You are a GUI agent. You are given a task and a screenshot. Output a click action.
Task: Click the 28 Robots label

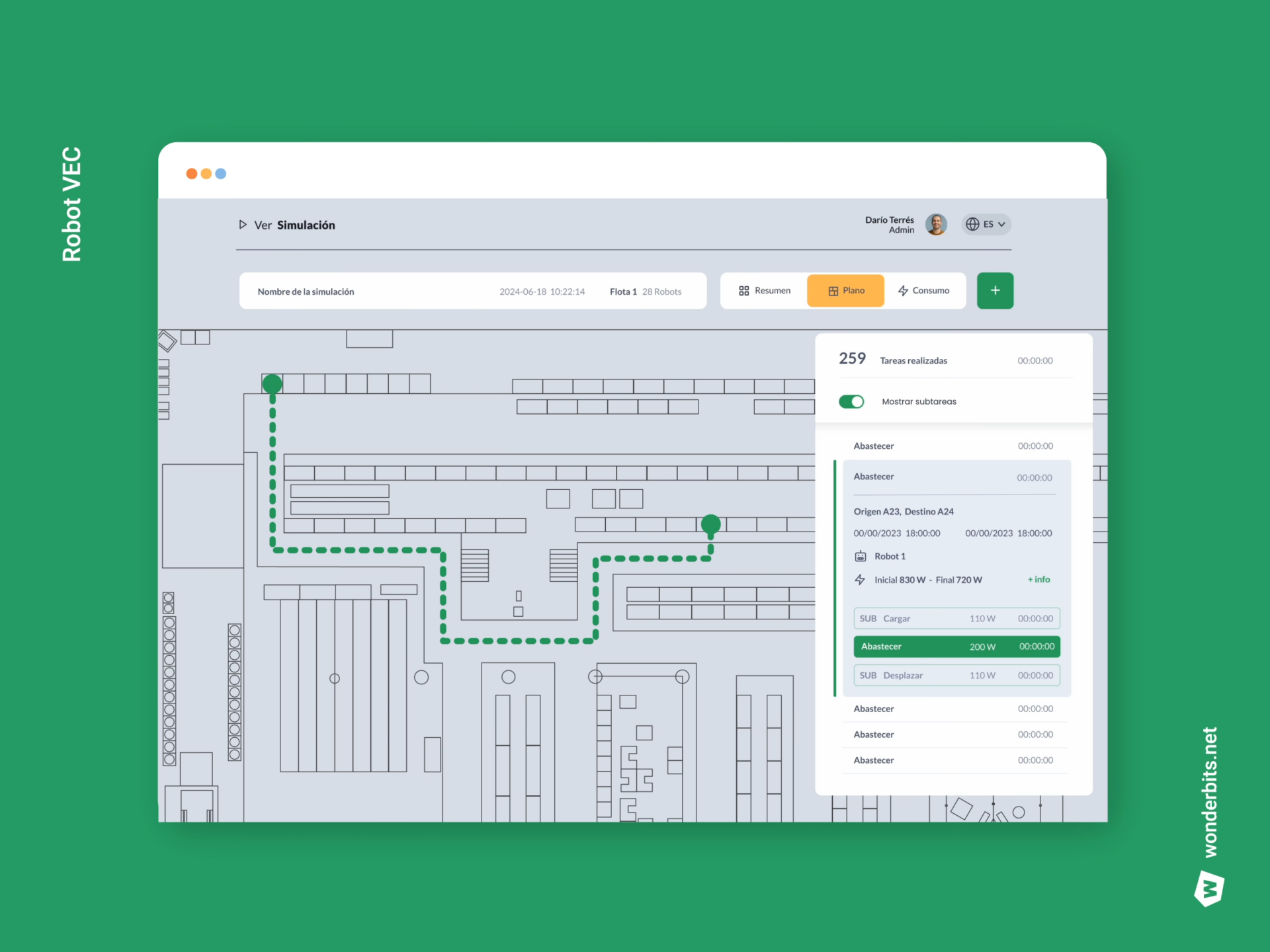coord(661,292)
